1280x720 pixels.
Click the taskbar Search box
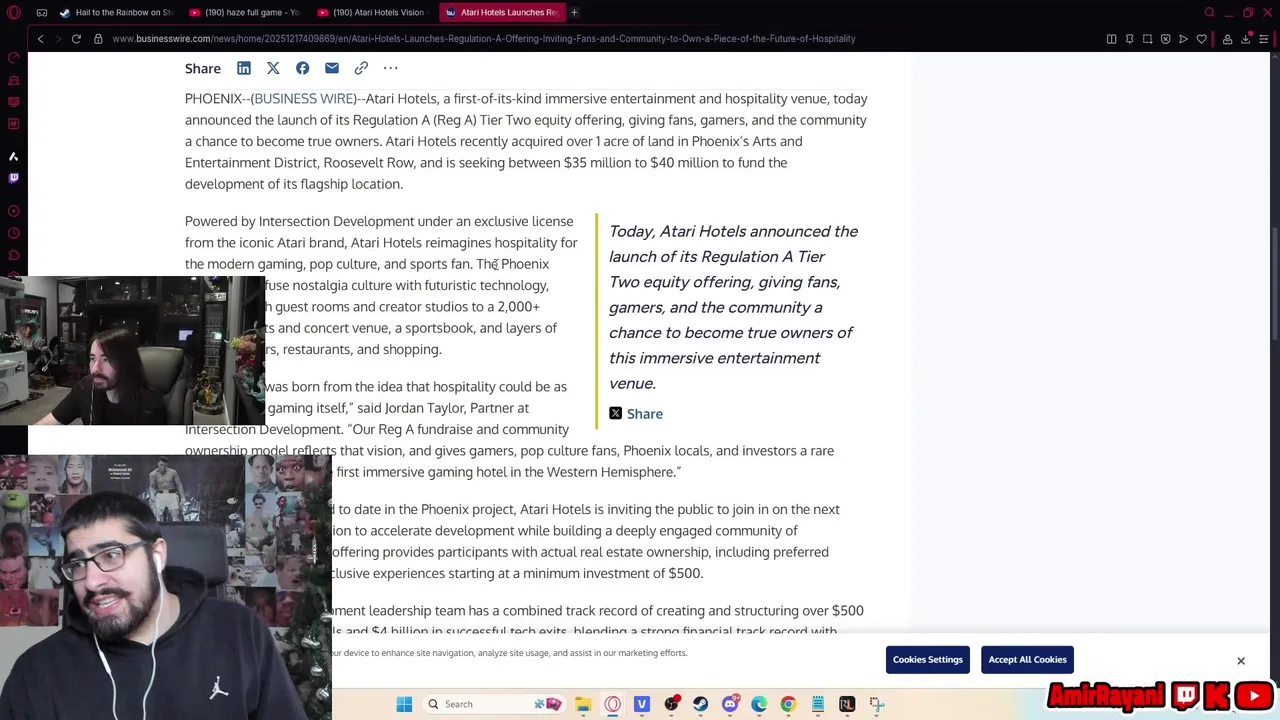coord(494,704)
